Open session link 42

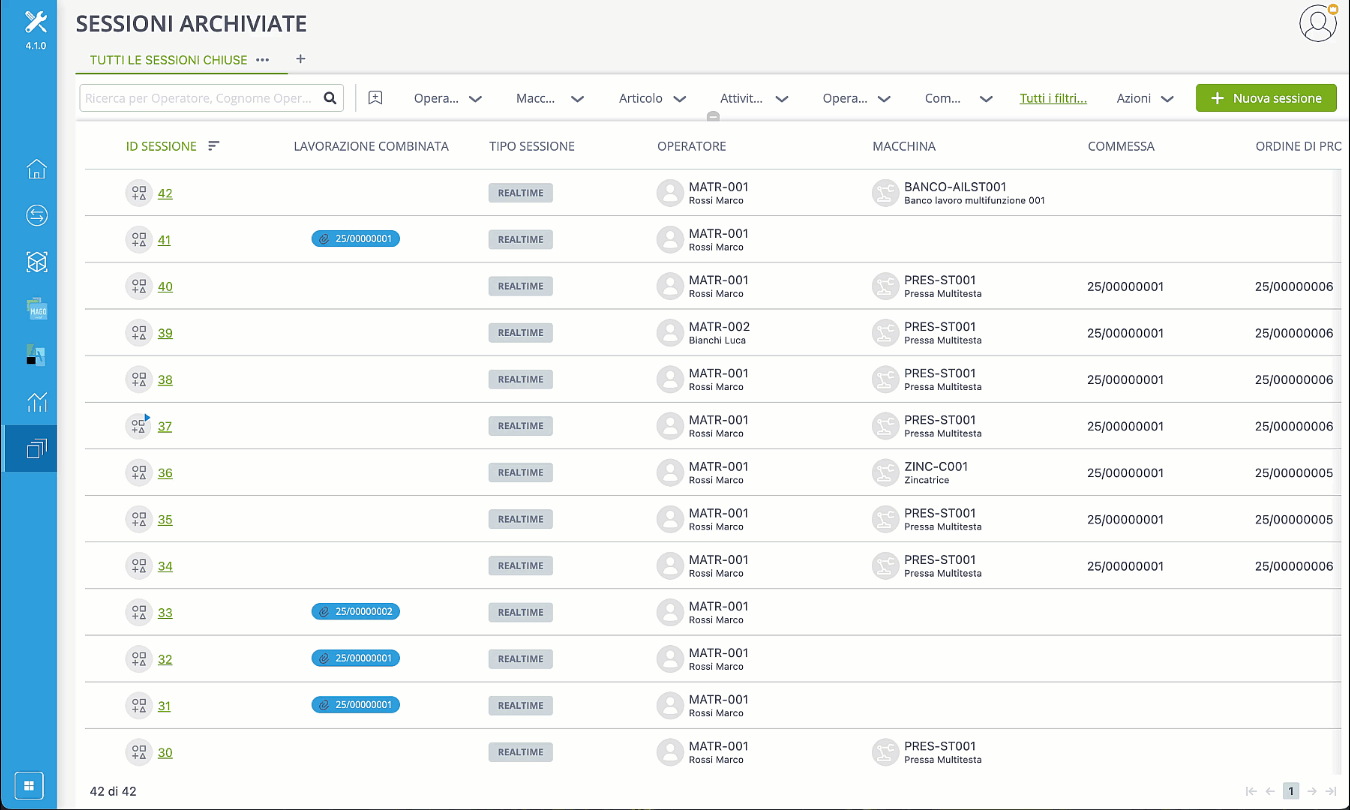[x=165, y=193]
